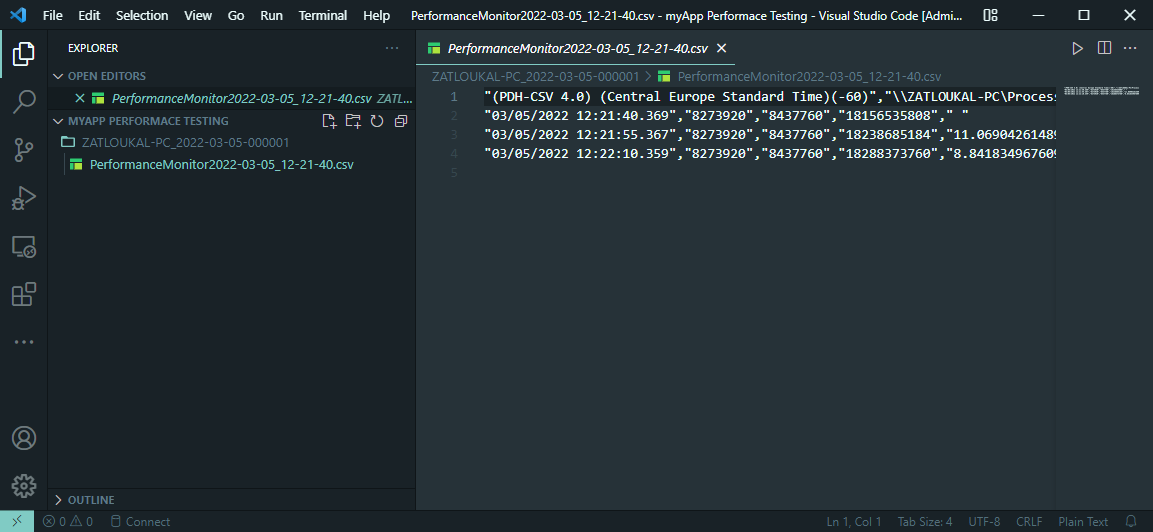
Task: Click the New File icon in Explorer
Action: (329, 121)
